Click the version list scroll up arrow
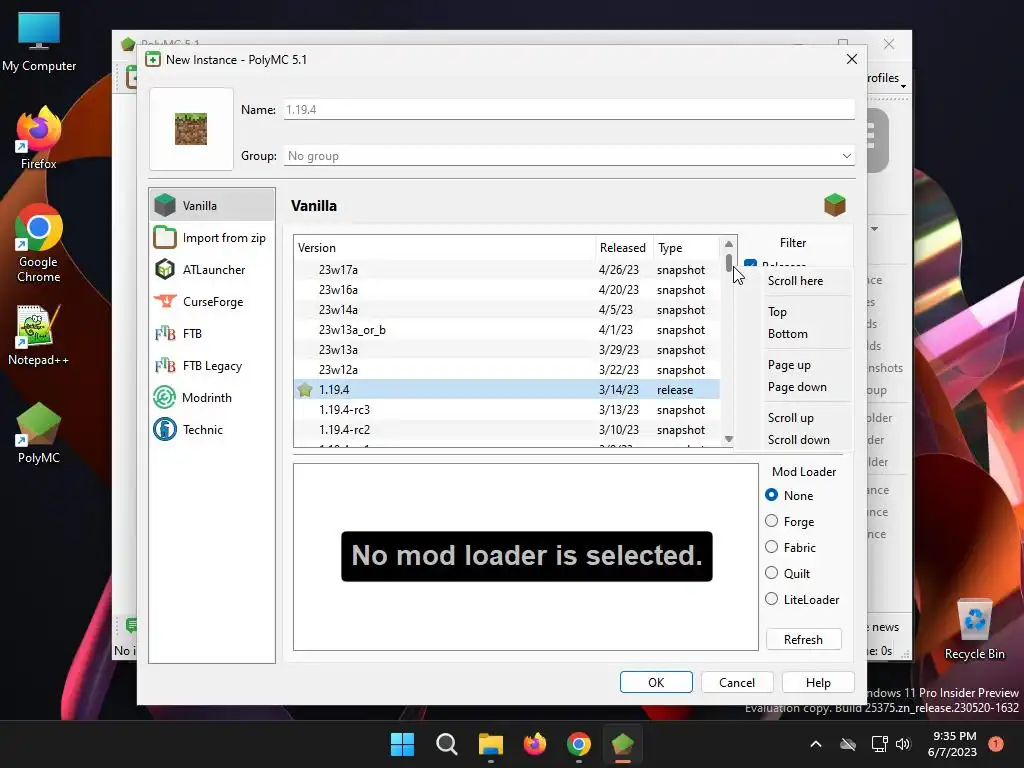Viewport: 1024px width, 768px height. tap(729, 244)
